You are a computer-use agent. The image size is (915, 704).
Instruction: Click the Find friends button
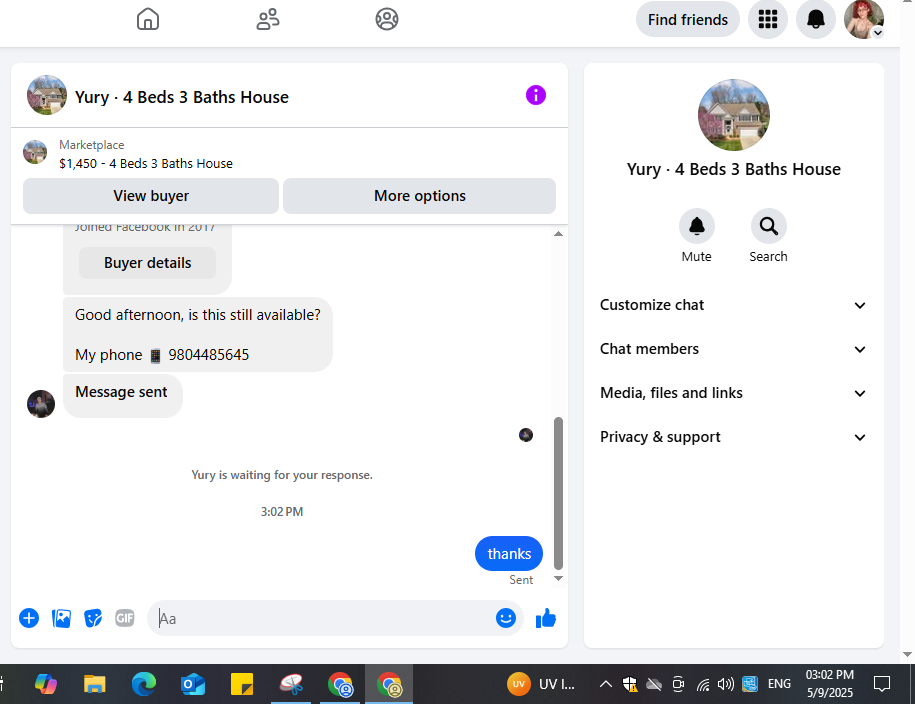click(x=687, y=19)
